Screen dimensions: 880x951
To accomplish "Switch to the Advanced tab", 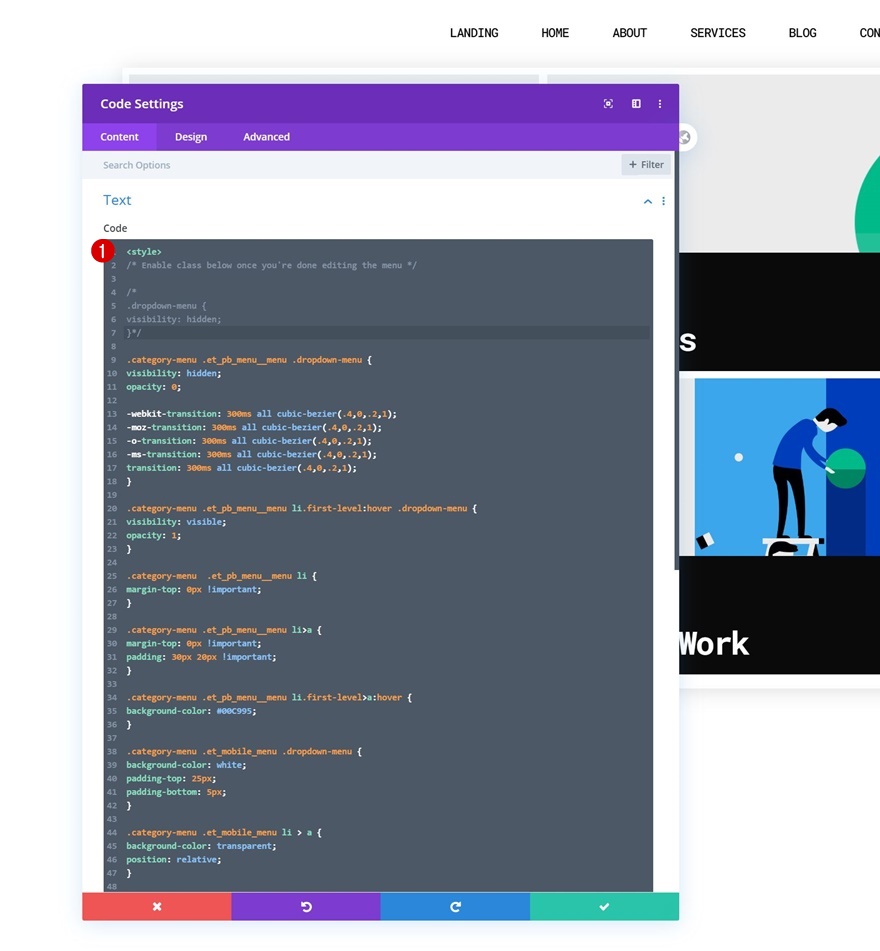I will [266, 137].
